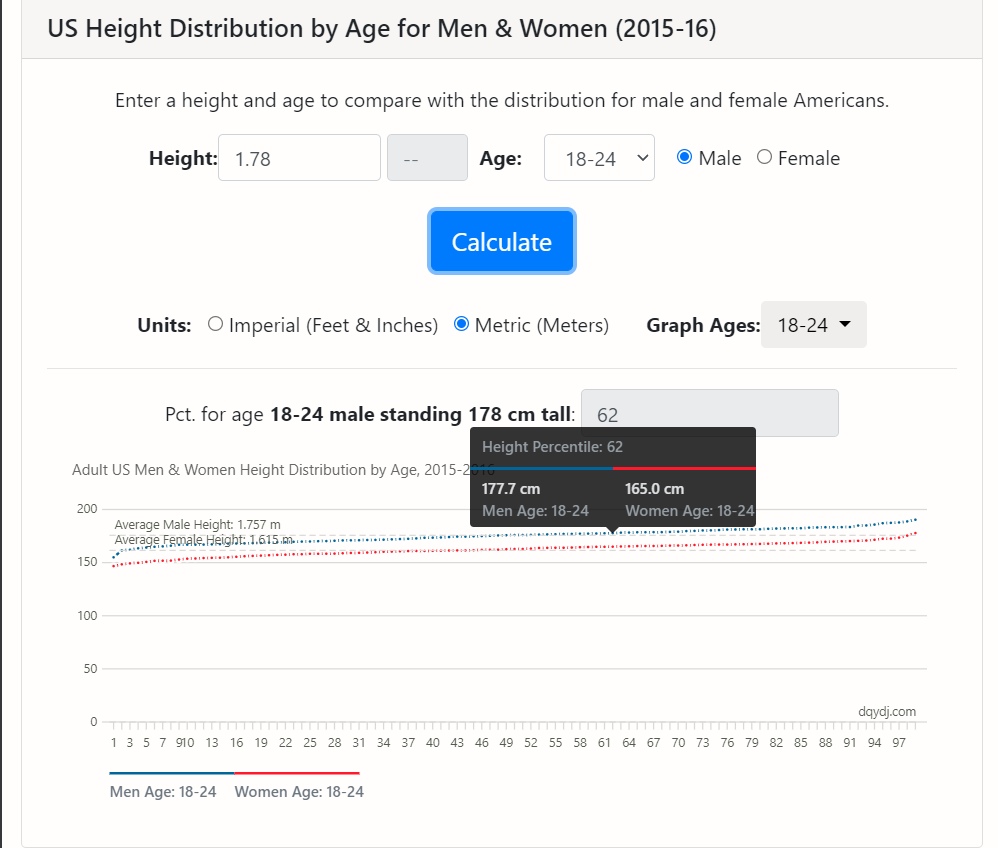Viewport: 998px width, 848px height.
Task: Toggle the Women Age: 18-24 legend entry
Action: point(299,792)
